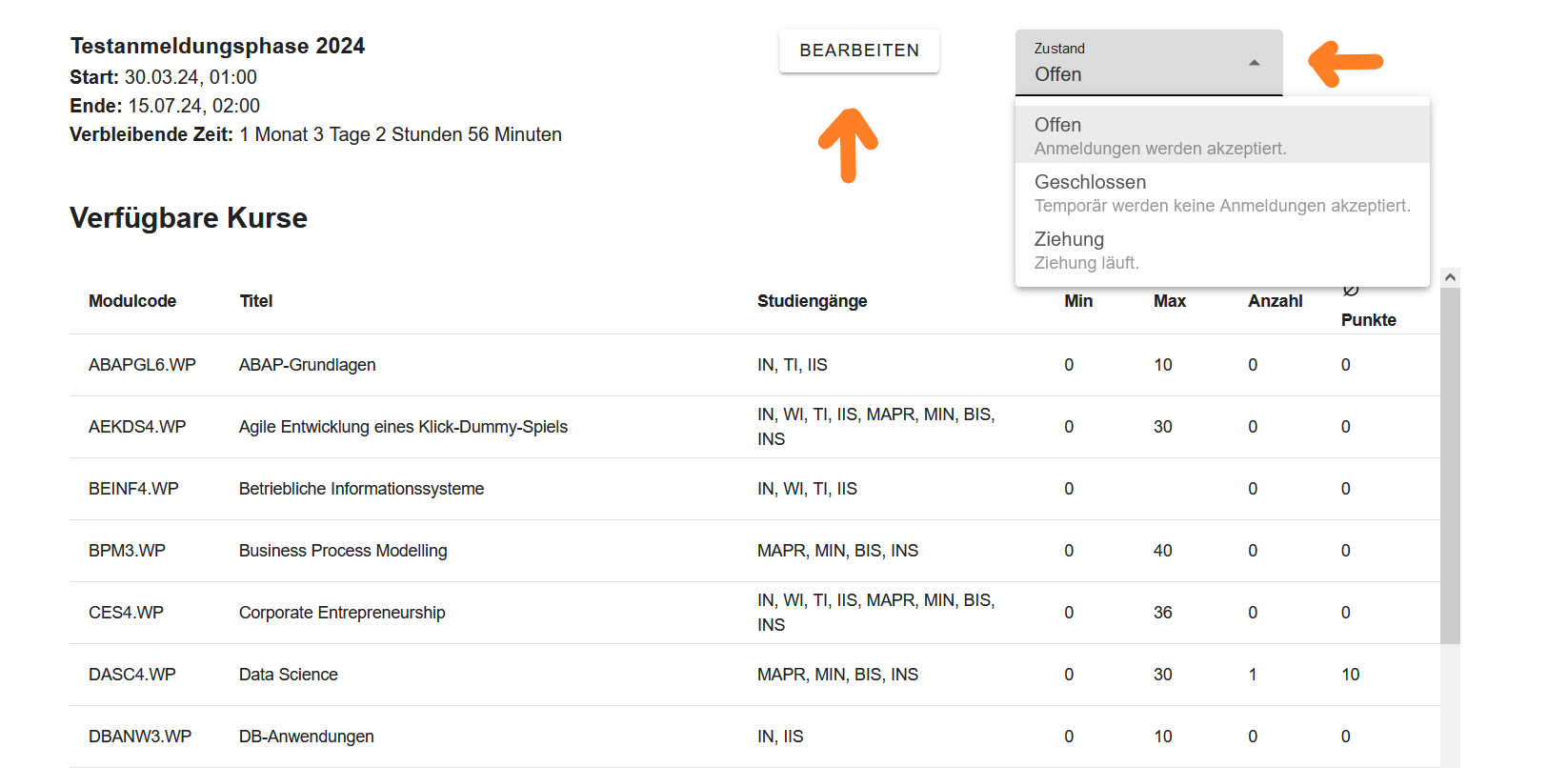Select the Data Science course title
Screen dimensions: 1568x768
288,675
